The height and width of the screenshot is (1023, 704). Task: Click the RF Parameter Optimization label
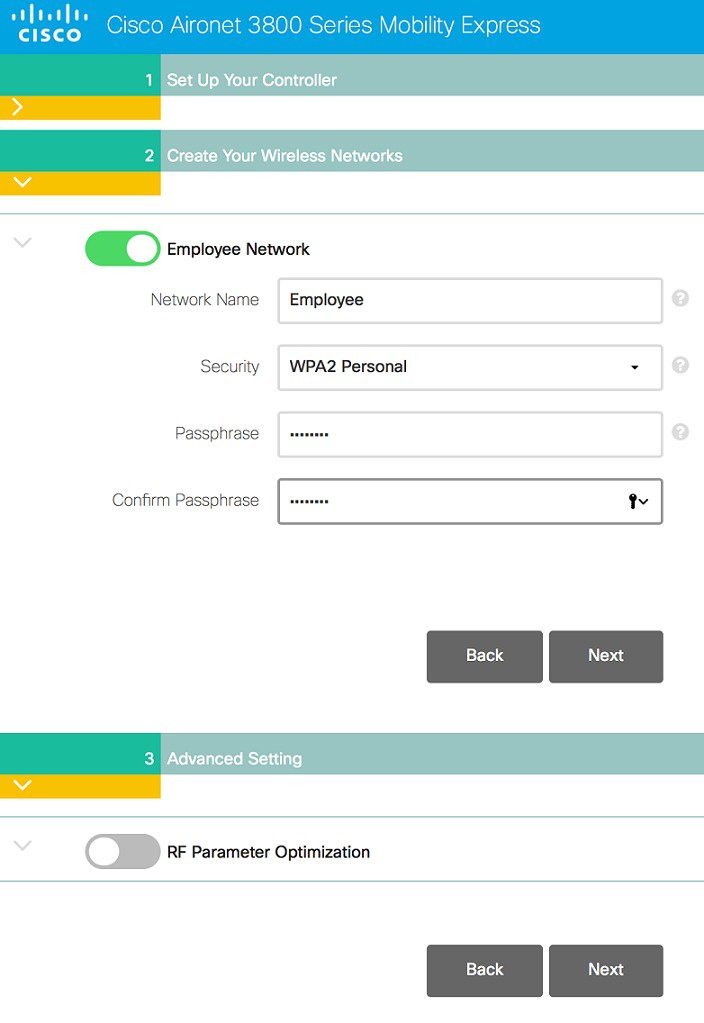(268, 852)
